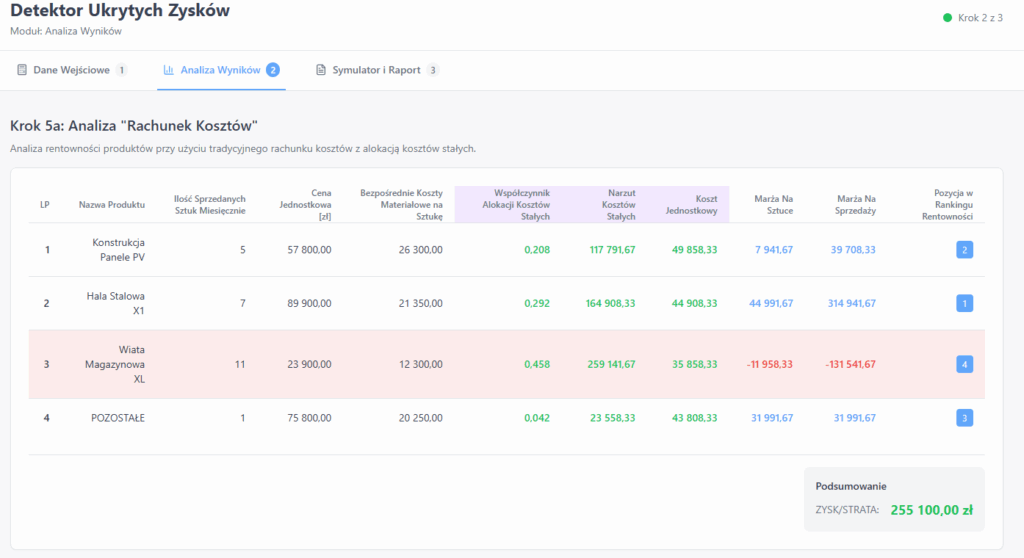Click ranking badge 3 for POZOSTAŁE row
The height and width of the screenshot is (558, 1024).
coord(964,418)
